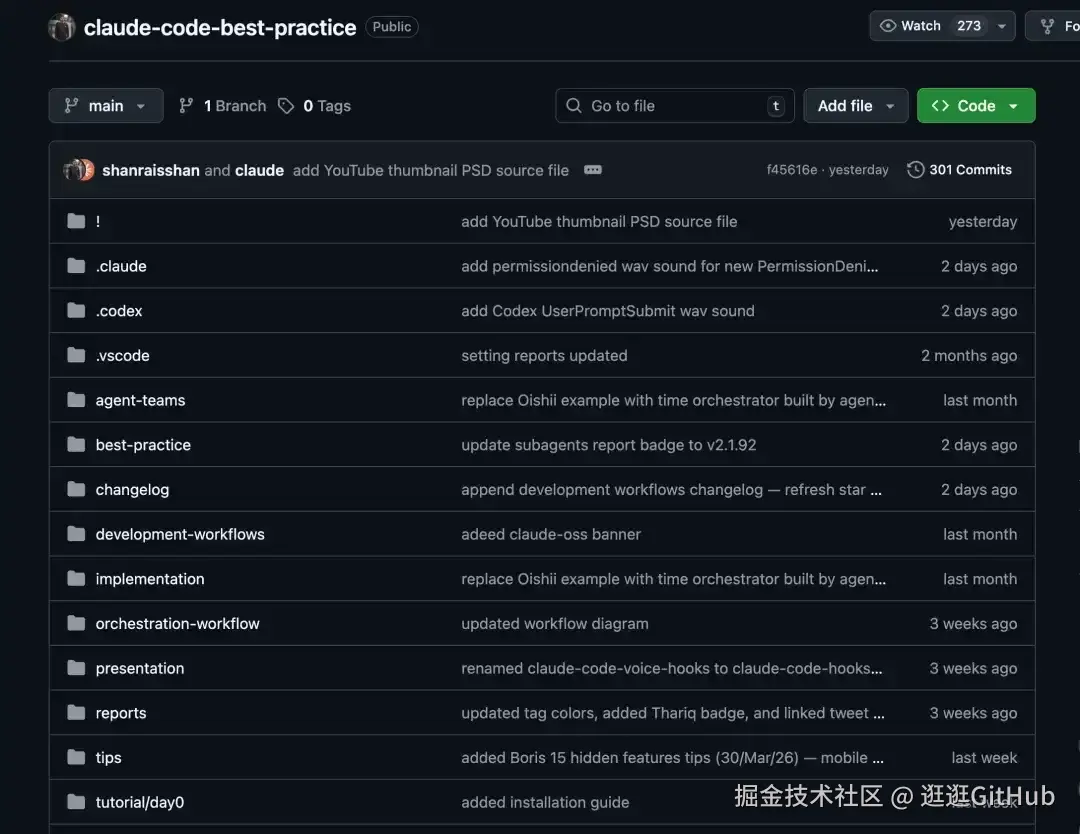Image resolution: width=1080 pixels, height=834 pixels.
Task: Expand commit message ellipsis icon
Action: tap(593, 170)
